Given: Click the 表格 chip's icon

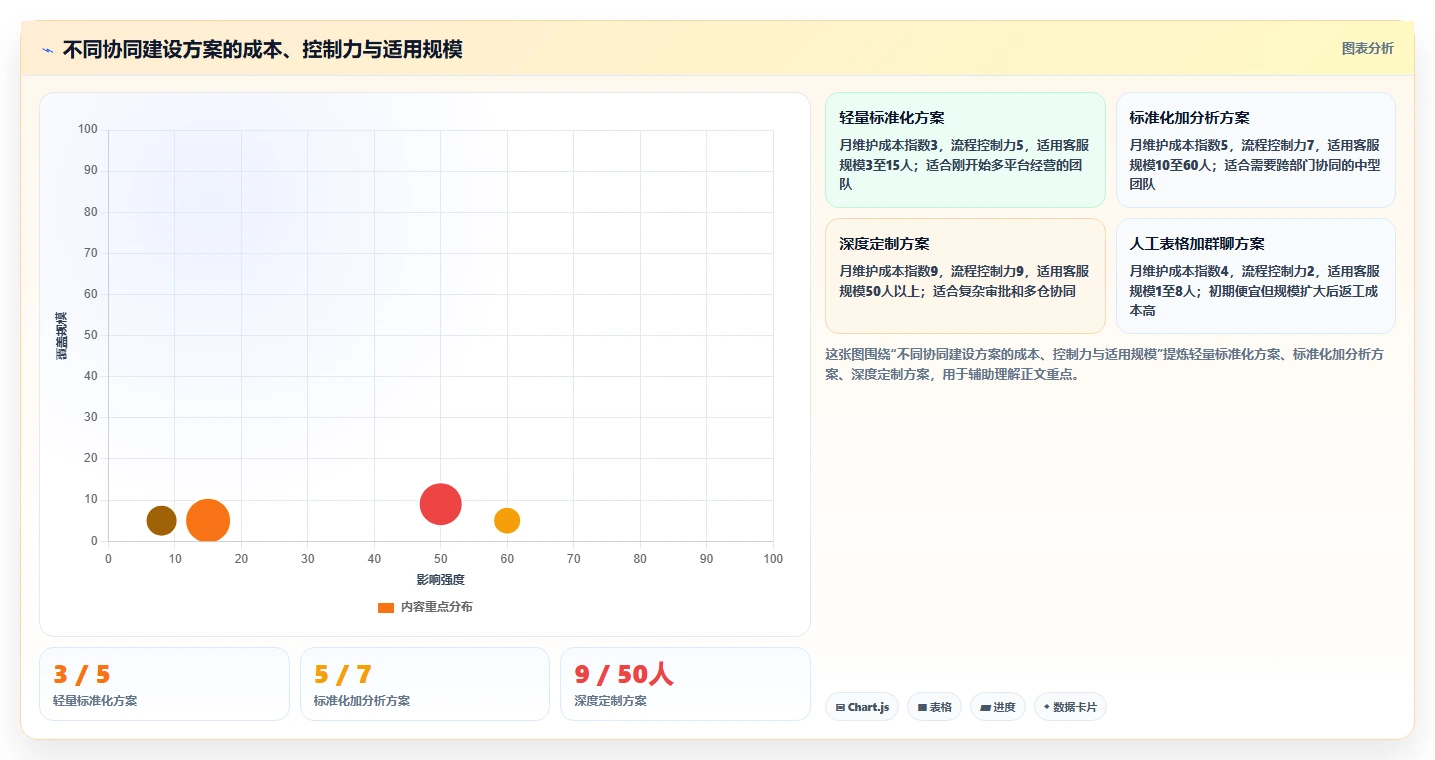Looking at the screenshot, I should click(x=922, y=707).
